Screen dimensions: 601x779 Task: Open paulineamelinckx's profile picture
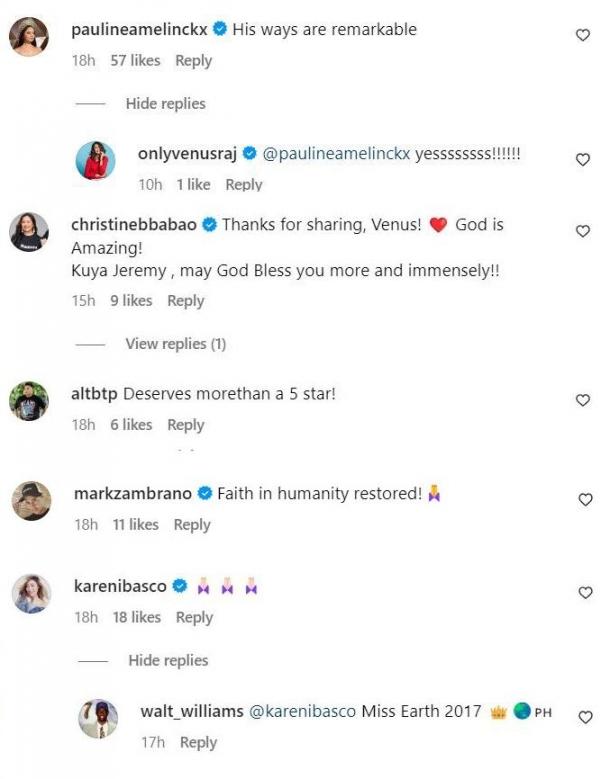coord(28,37)
